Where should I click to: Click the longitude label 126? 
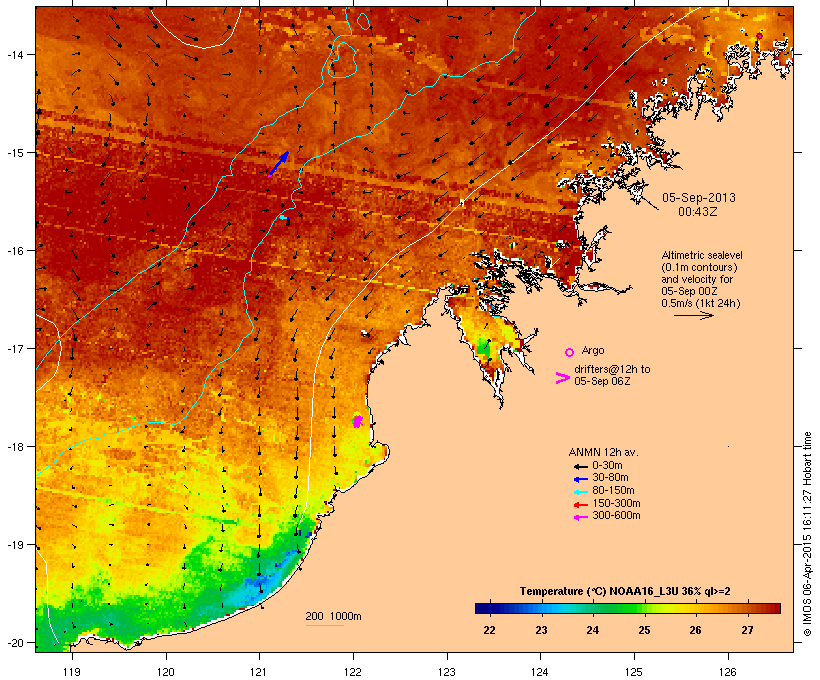727,672
